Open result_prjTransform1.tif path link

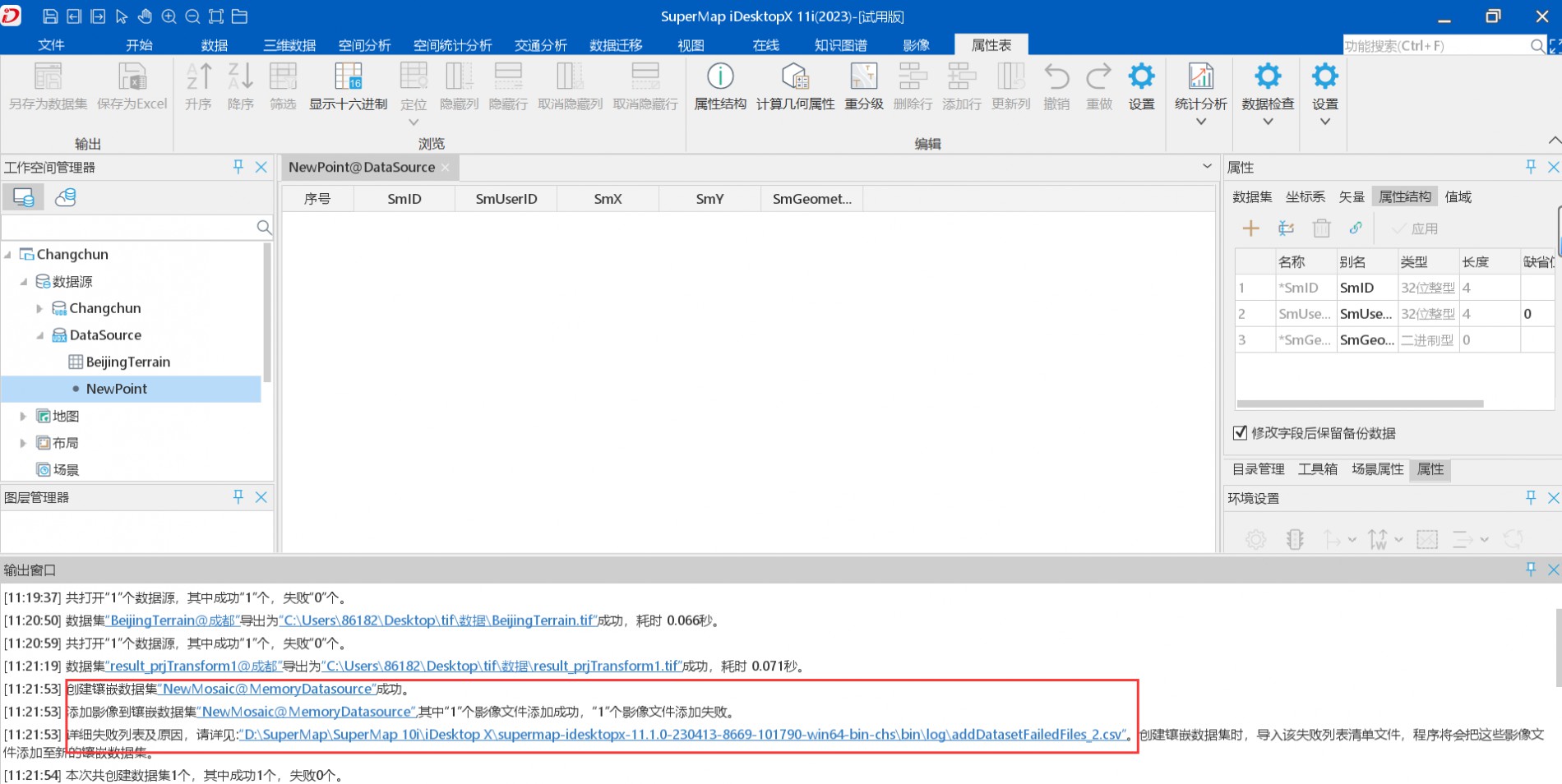click(501, 666)
